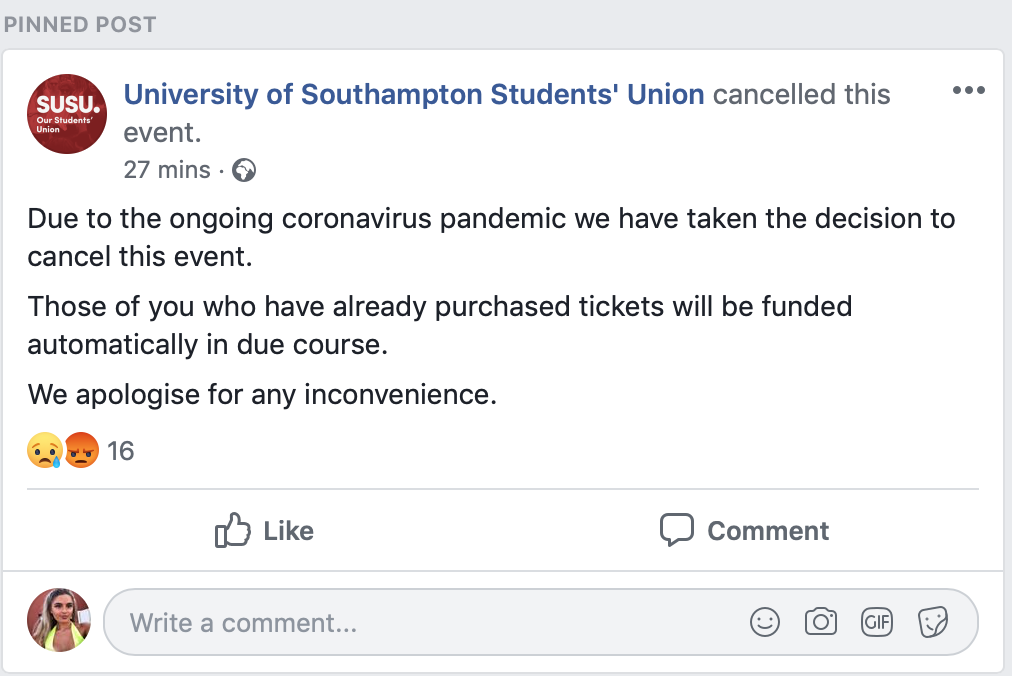Click the Like button label
Viewport: 1012px width, 676px height.
pyautogui.click(x=288, y=531)
